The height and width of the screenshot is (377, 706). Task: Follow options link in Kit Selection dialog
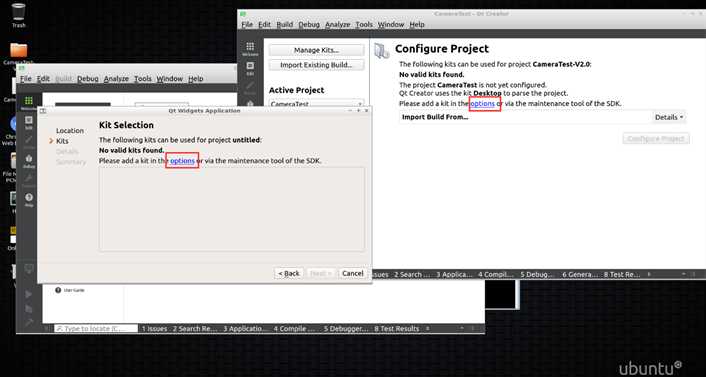click(x=182, y=160)
